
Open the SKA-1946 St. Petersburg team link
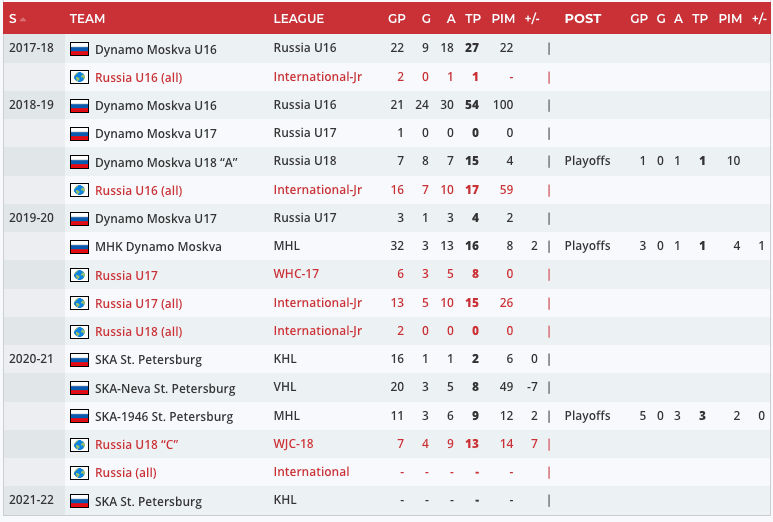[164, 416]
